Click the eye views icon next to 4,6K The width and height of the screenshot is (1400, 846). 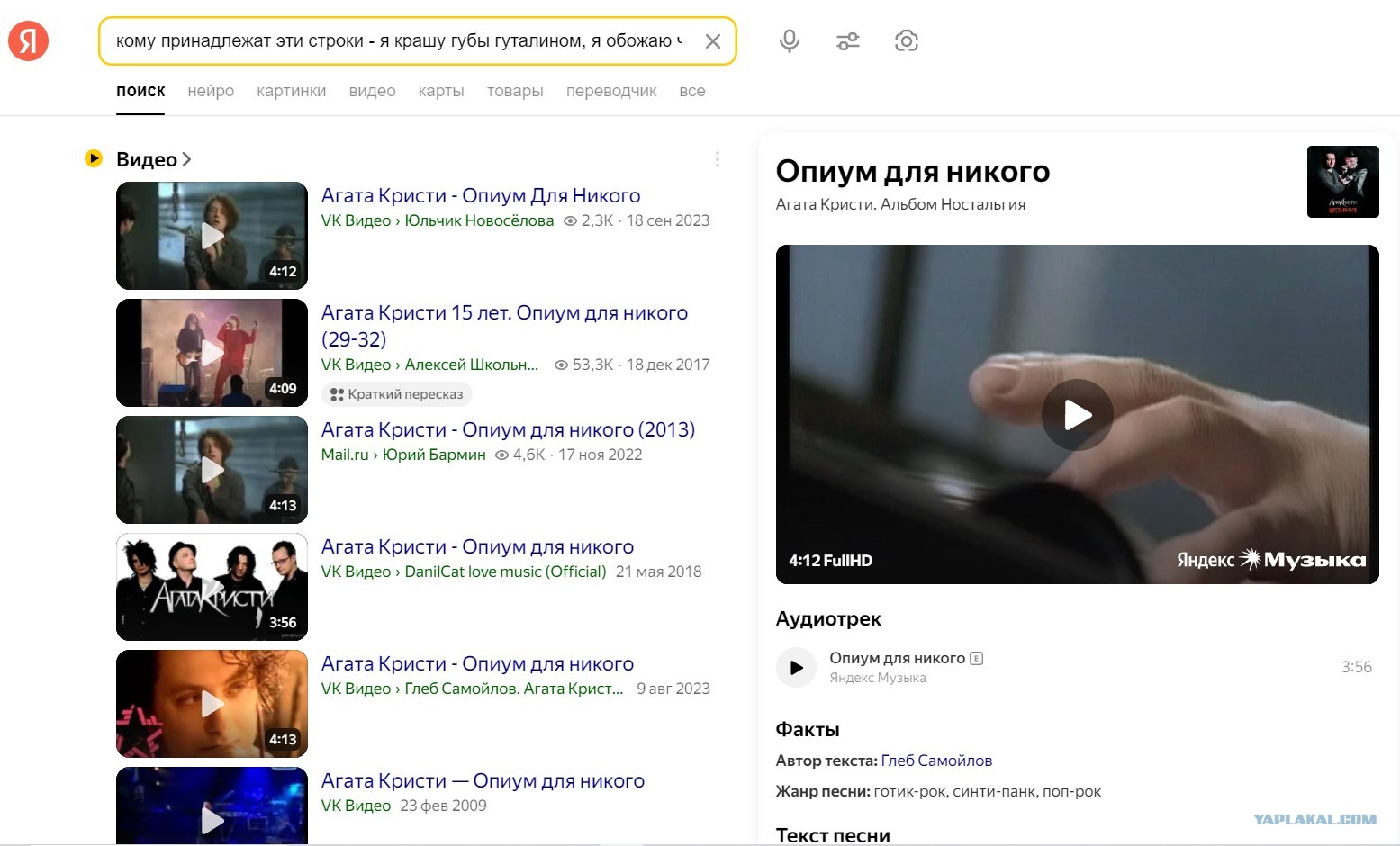tap(502, 454)
